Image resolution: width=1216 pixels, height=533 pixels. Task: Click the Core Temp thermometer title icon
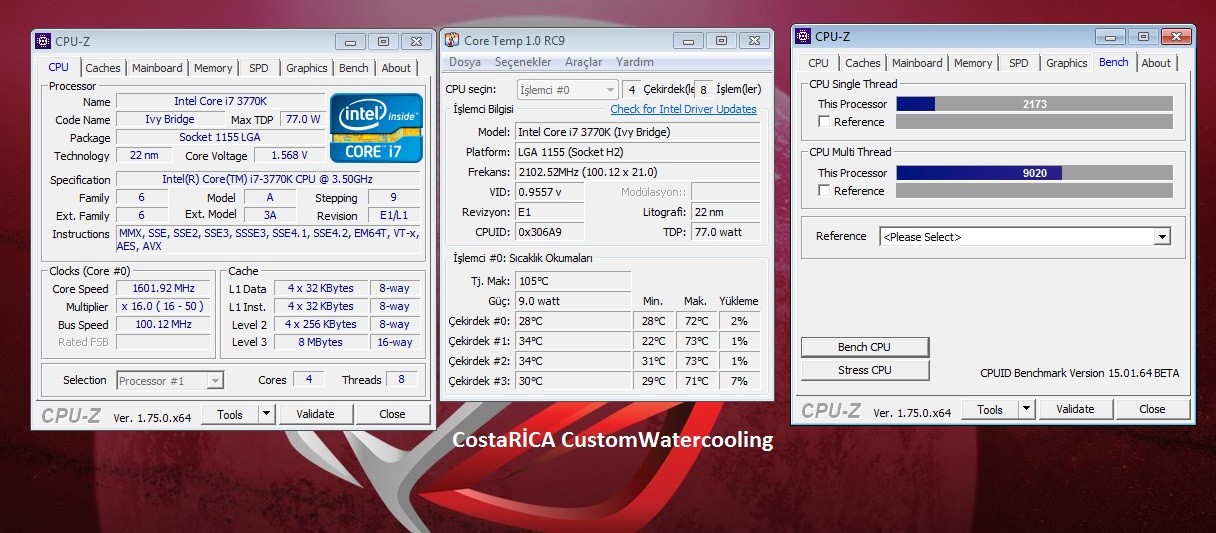[x=452, y=40]
